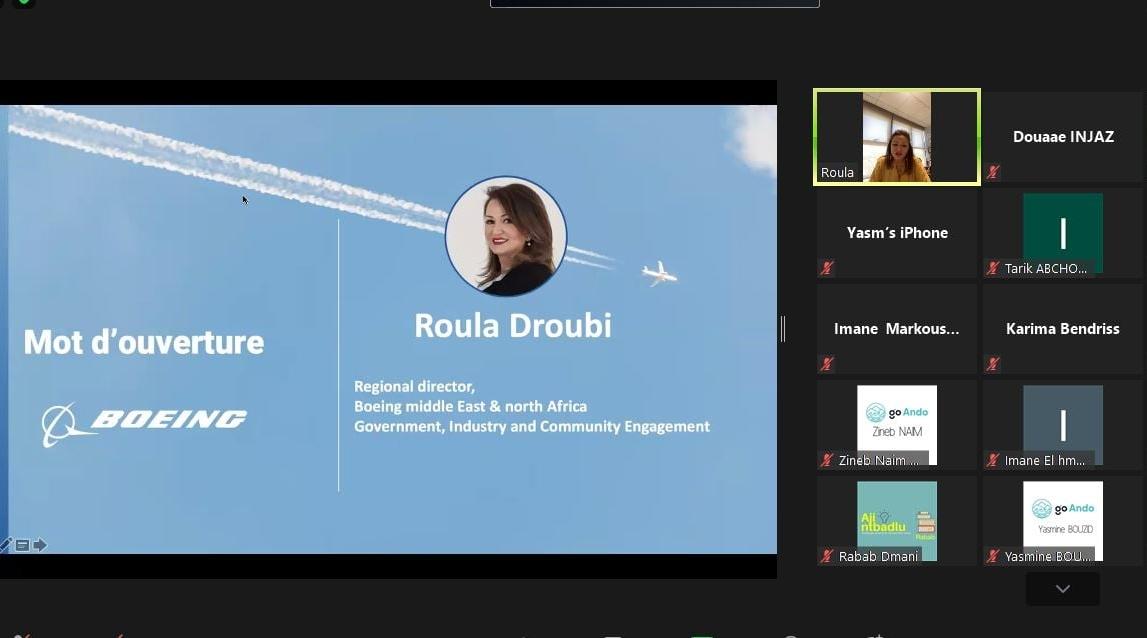Click the Boeing logo on slide

pos(144,424)
